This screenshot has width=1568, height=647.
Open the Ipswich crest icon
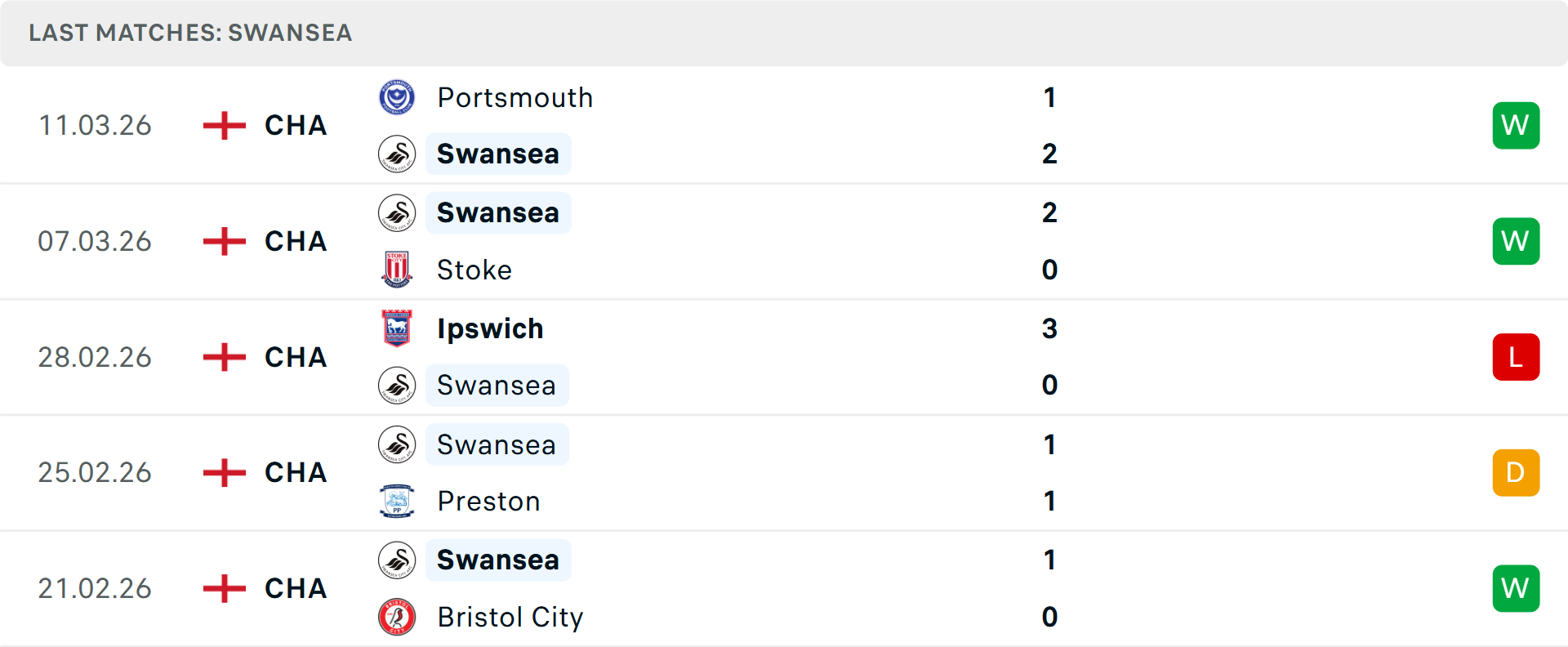point(398,328)
